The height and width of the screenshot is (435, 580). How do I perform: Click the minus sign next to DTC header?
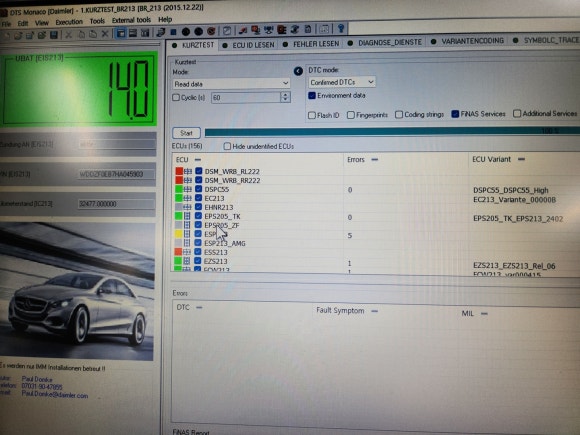pyautogui.click(x=199, y=307)
